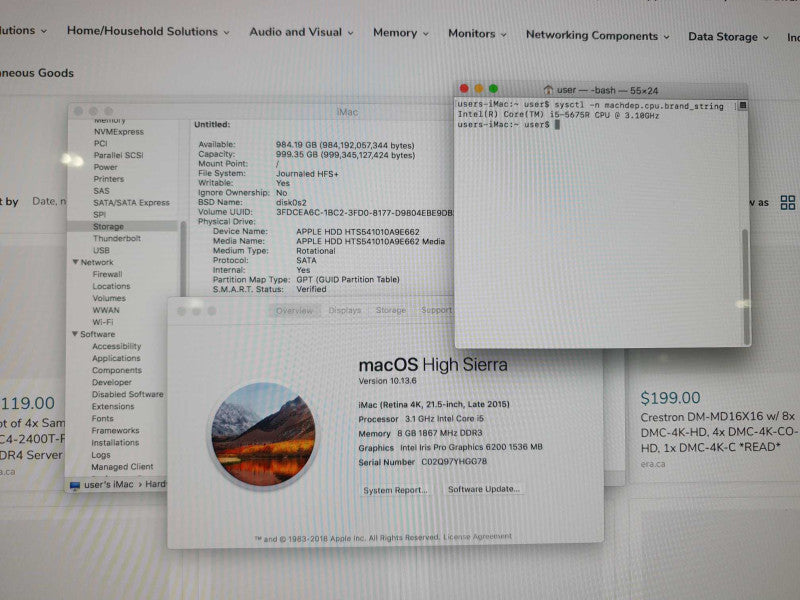Image resolution: width=800 pixels, height=600 pixels.
Task: Select Power in the sidebar
Action: (x=105, y=167)
